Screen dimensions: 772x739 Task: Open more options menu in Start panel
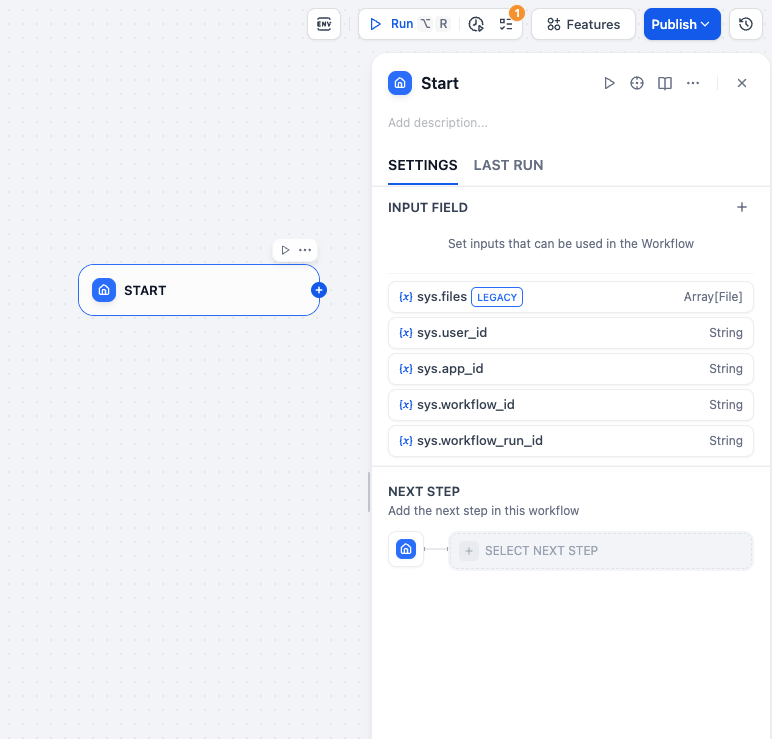click(693, 83)
